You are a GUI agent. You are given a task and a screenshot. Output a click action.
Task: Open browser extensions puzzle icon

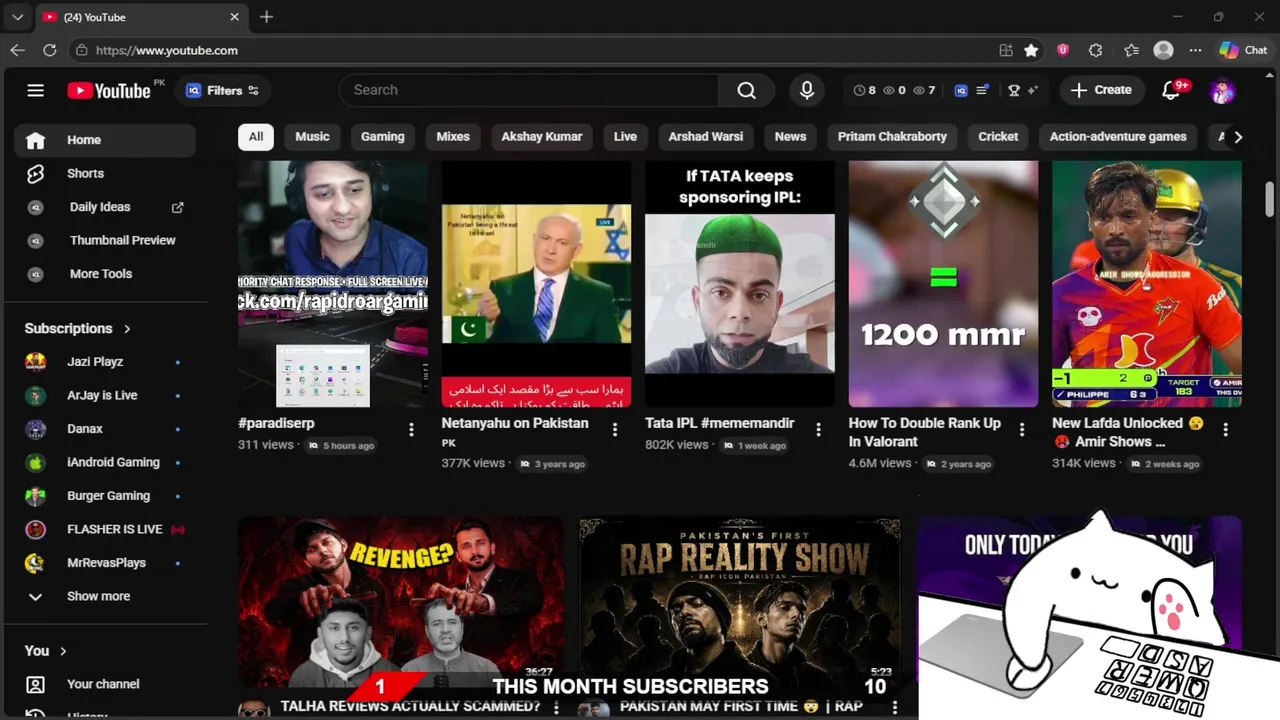(1095, 50)
